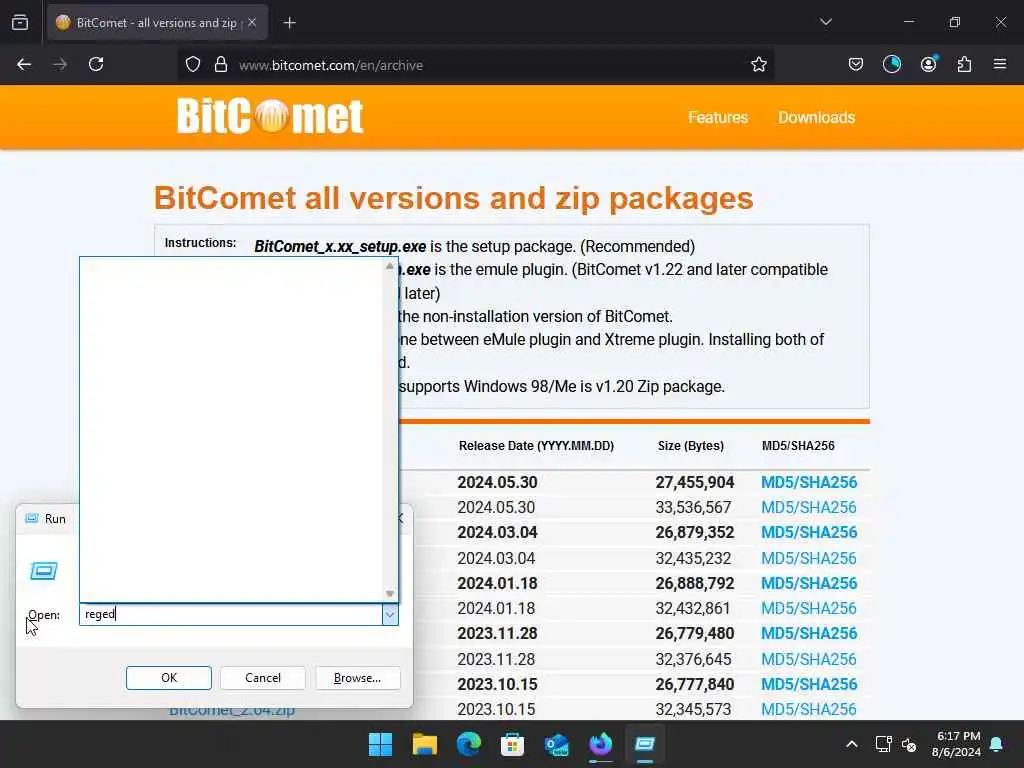Close the Run dialog with the X
Image resolution: width=1024 pixels, height=768 pixels.
400,519
